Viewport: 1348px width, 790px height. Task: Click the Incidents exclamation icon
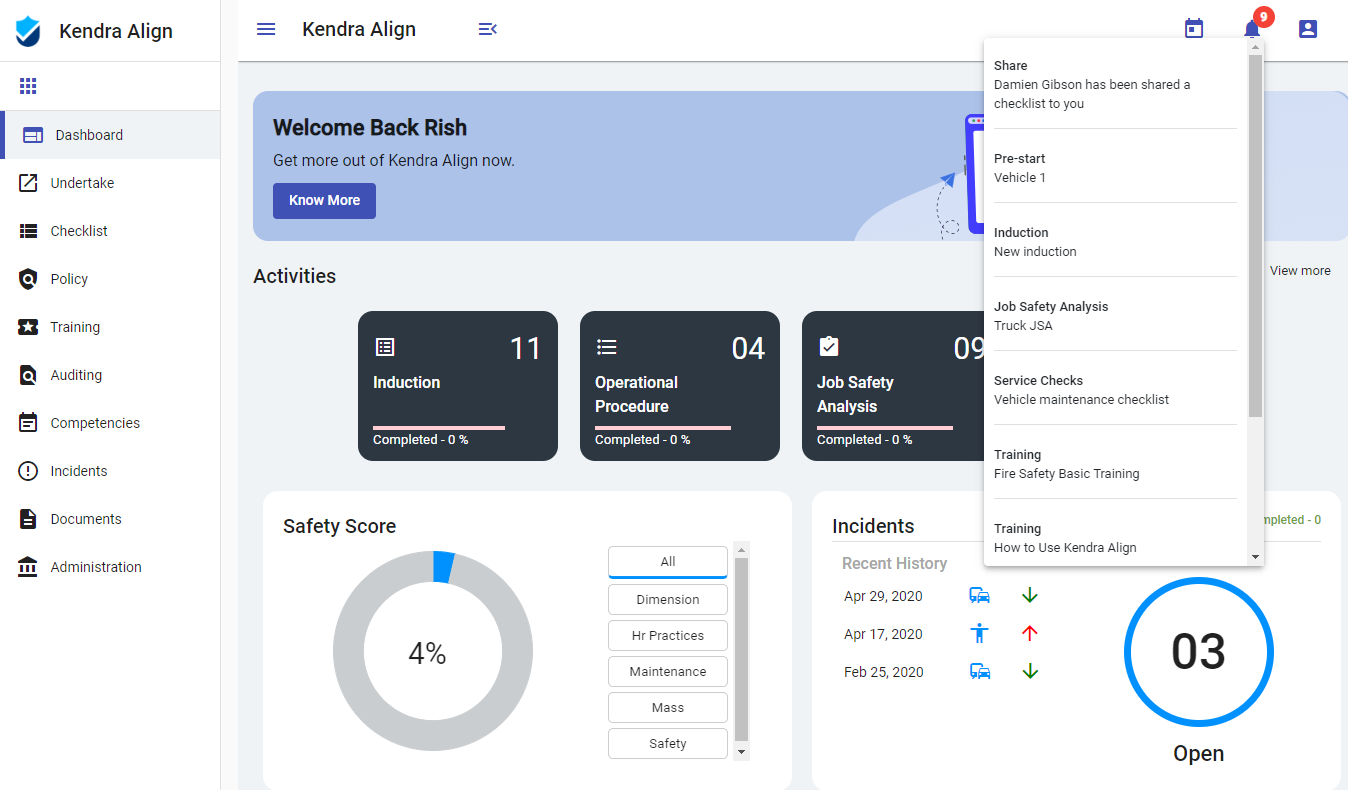[28, 471]
